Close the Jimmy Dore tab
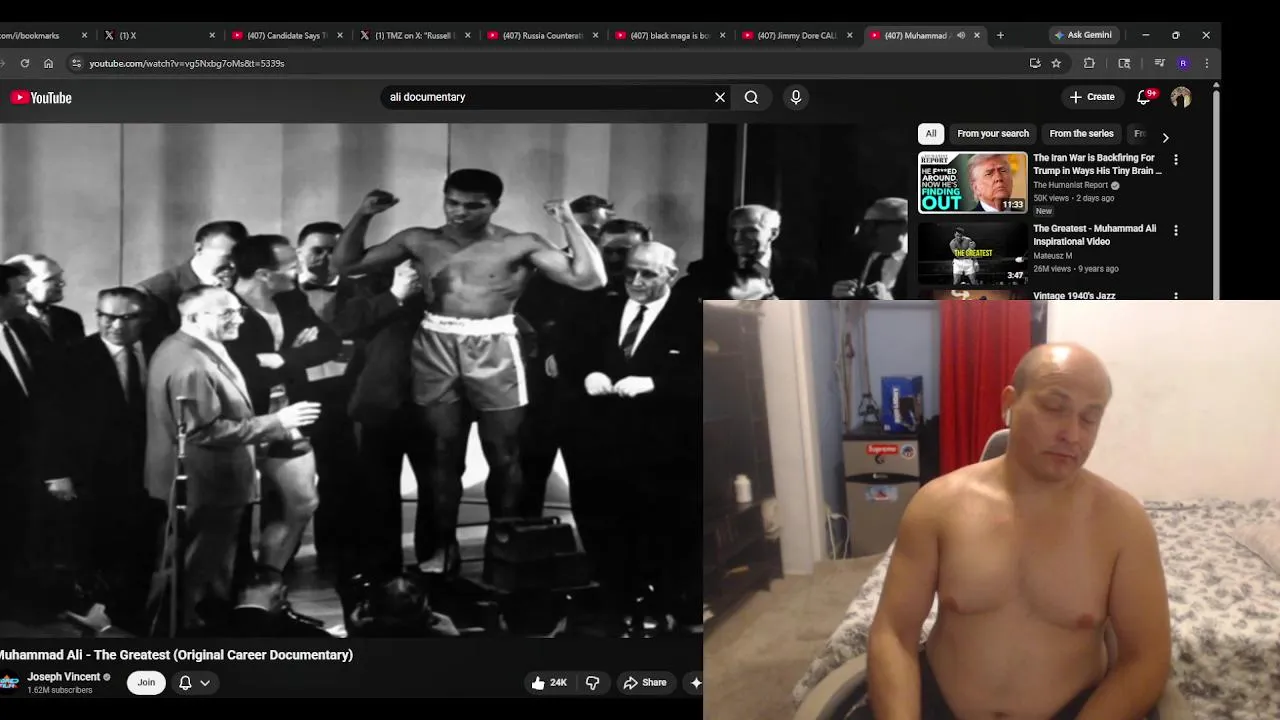Viewport: 1280px width, 720px height. [x=850, y=35]
